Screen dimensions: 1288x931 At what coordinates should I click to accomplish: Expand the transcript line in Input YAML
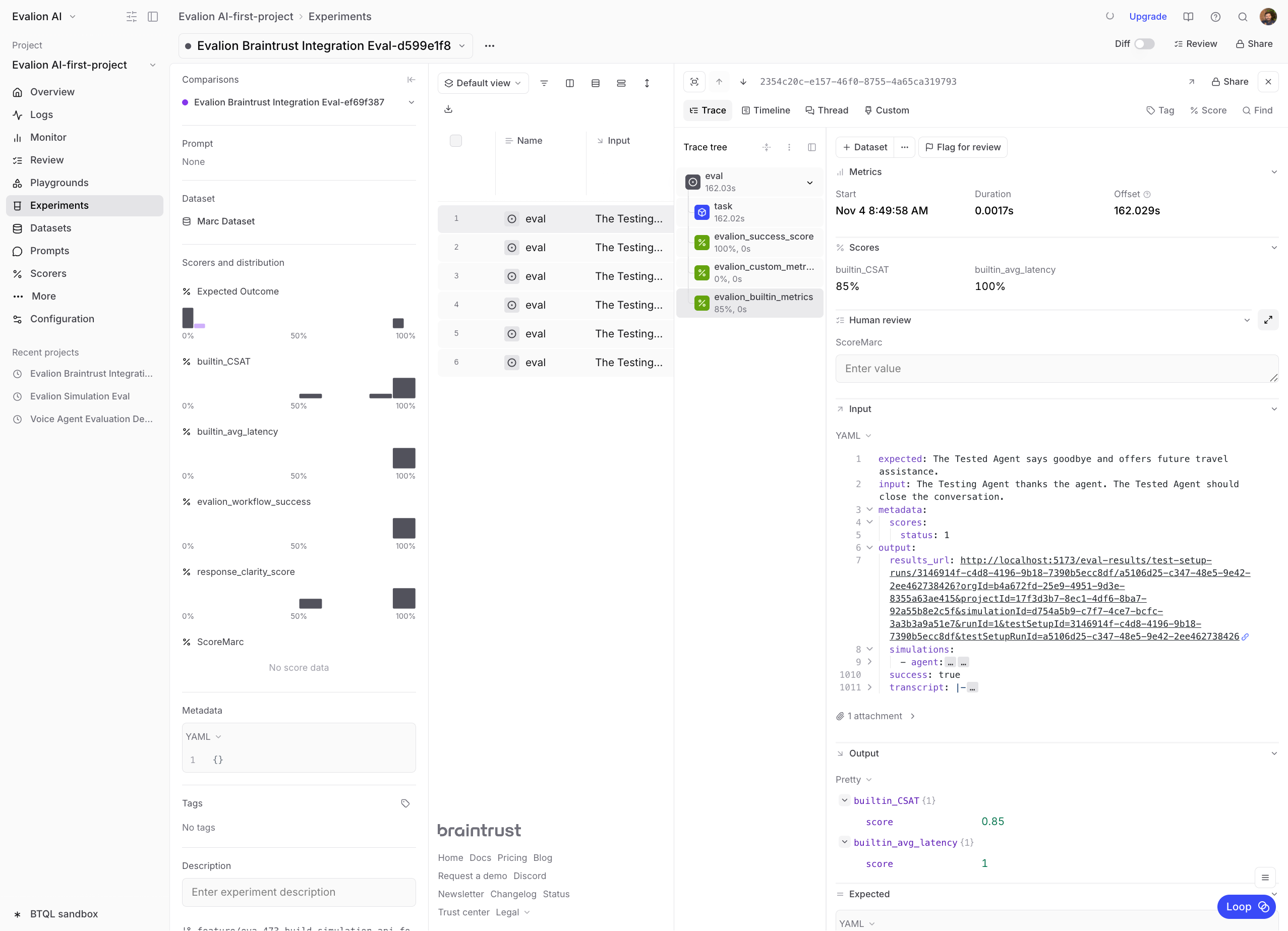[869, 687]
